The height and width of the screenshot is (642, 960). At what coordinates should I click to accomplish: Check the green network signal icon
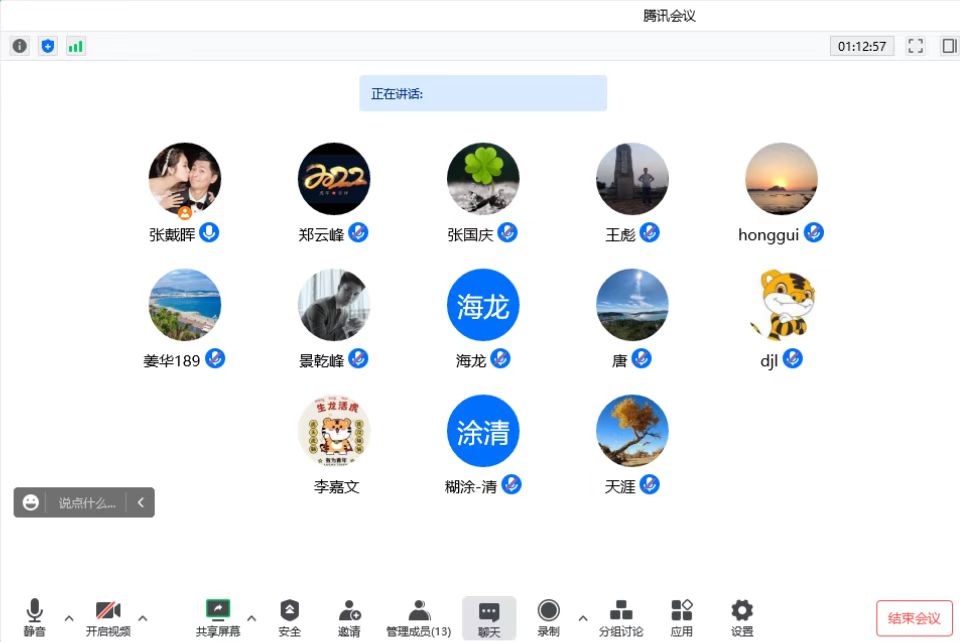click(x=76, y=46)
